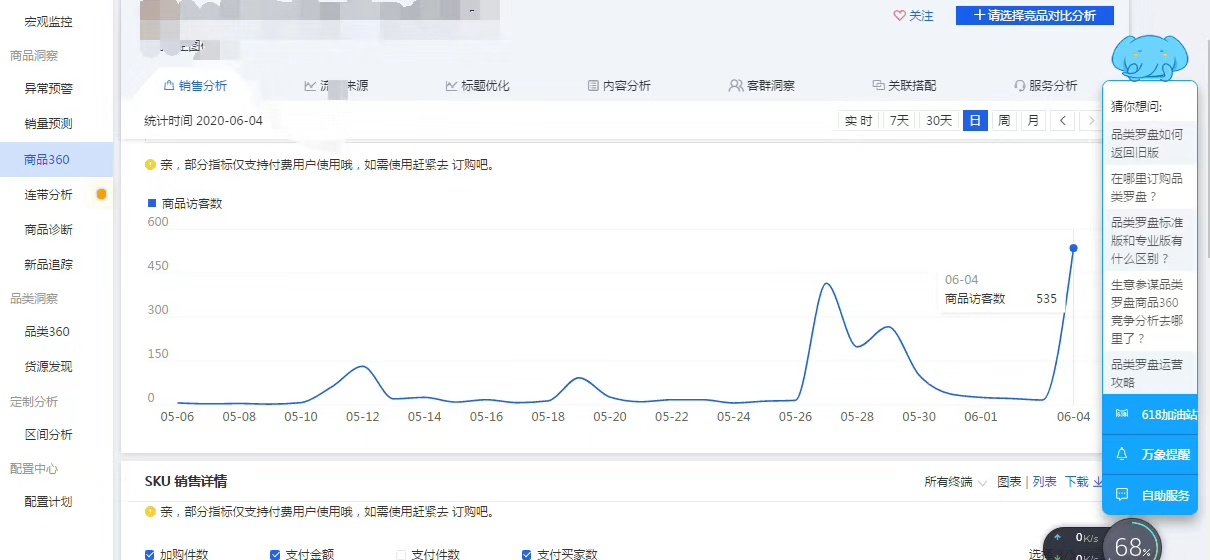This screenshot has height=560, width=1210.
Task: Open the 标题优化 tab
Action: (478, 86)
